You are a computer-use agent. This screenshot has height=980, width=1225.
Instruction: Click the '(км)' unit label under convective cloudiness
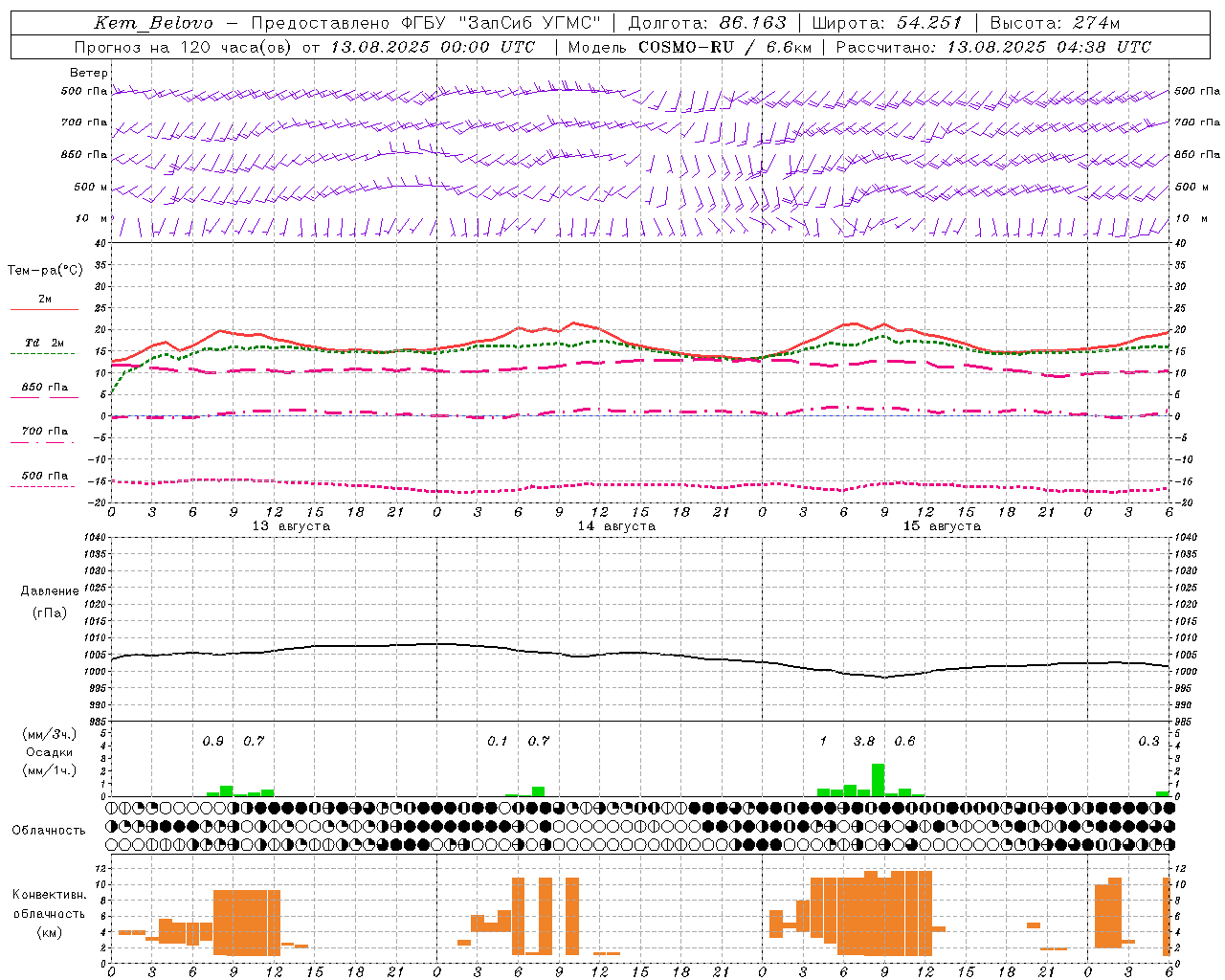[x=49, y=932]
